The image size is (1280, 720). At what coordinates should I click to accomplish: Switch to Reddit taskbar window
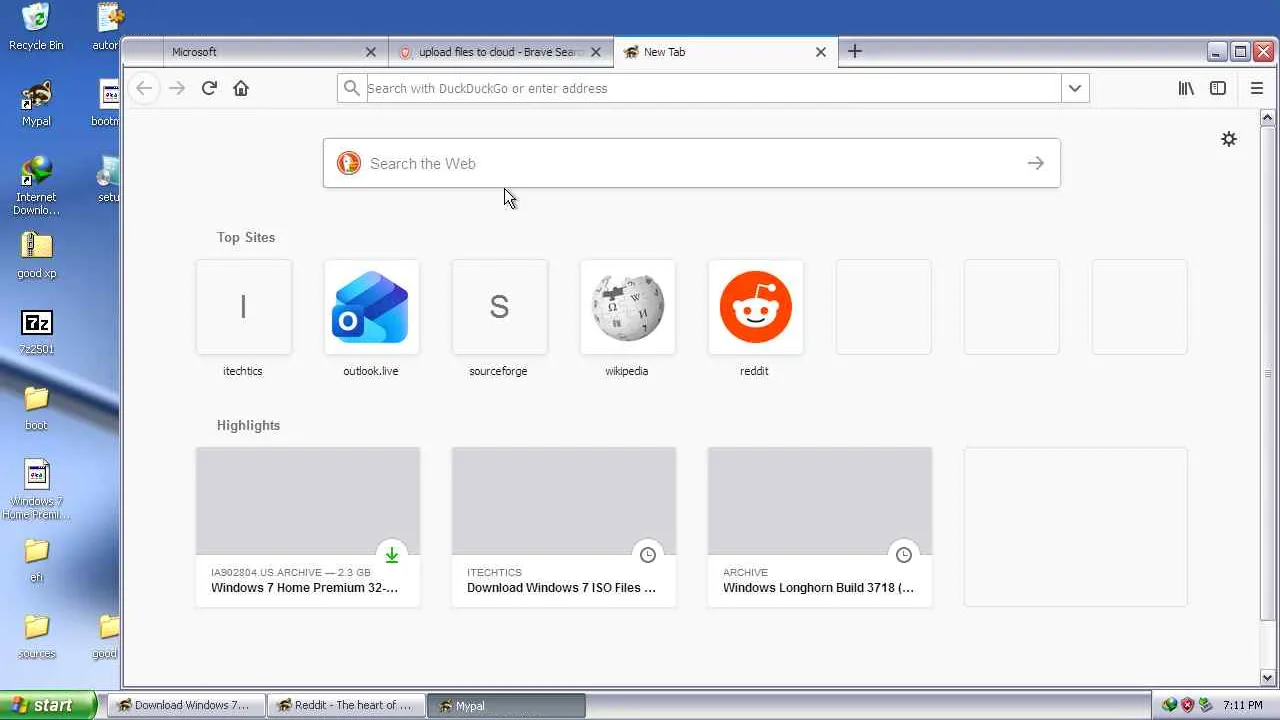[x=346, y=705]
